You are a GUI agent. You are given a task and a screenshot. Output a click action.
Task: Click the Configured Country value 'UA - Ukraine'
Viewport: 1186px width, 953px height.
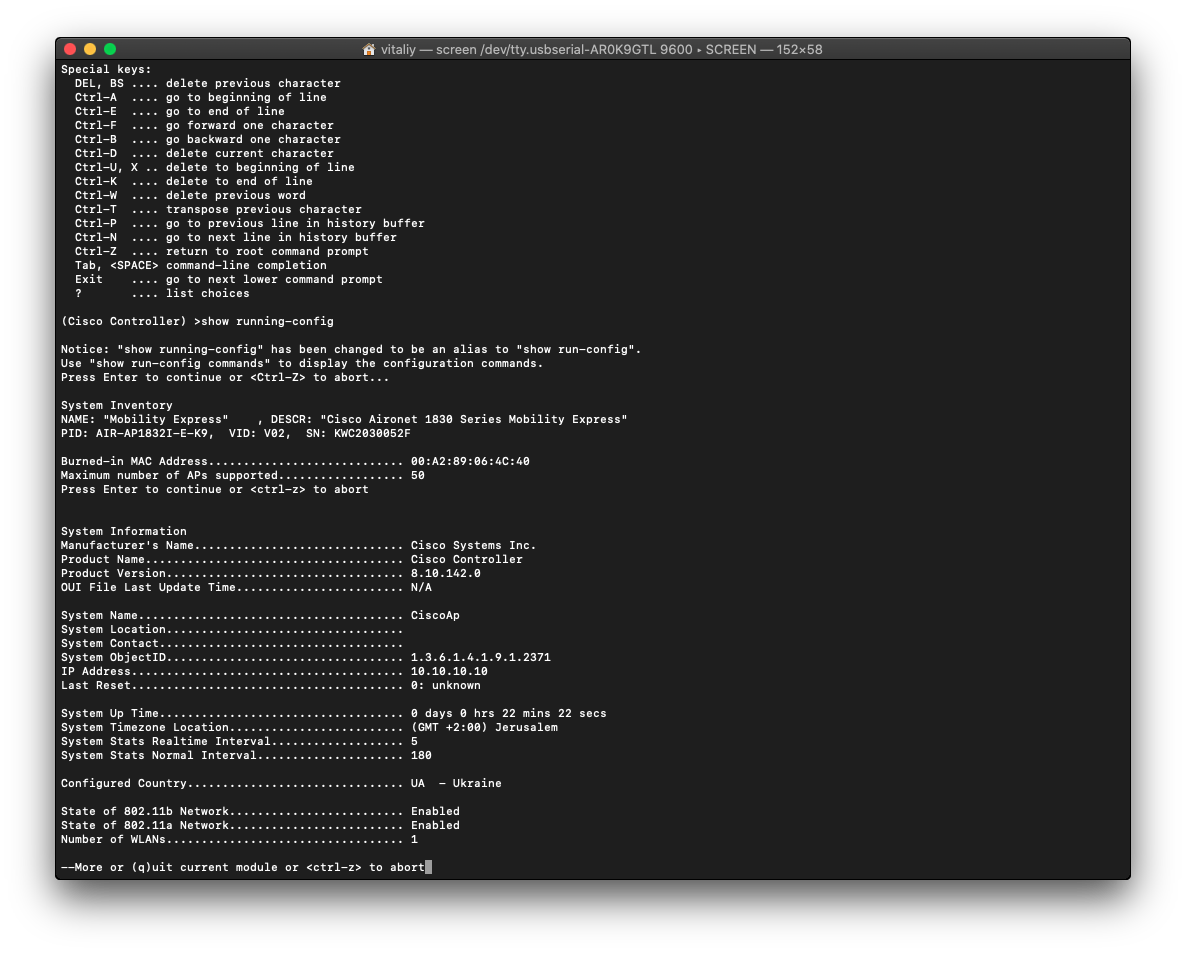point(456,784)
